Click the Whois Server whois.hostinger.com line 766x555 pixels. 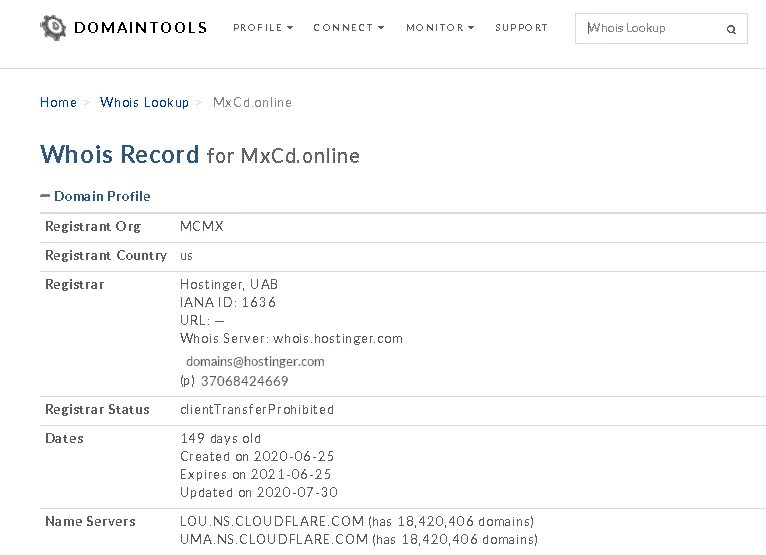(x=291, y=339)
